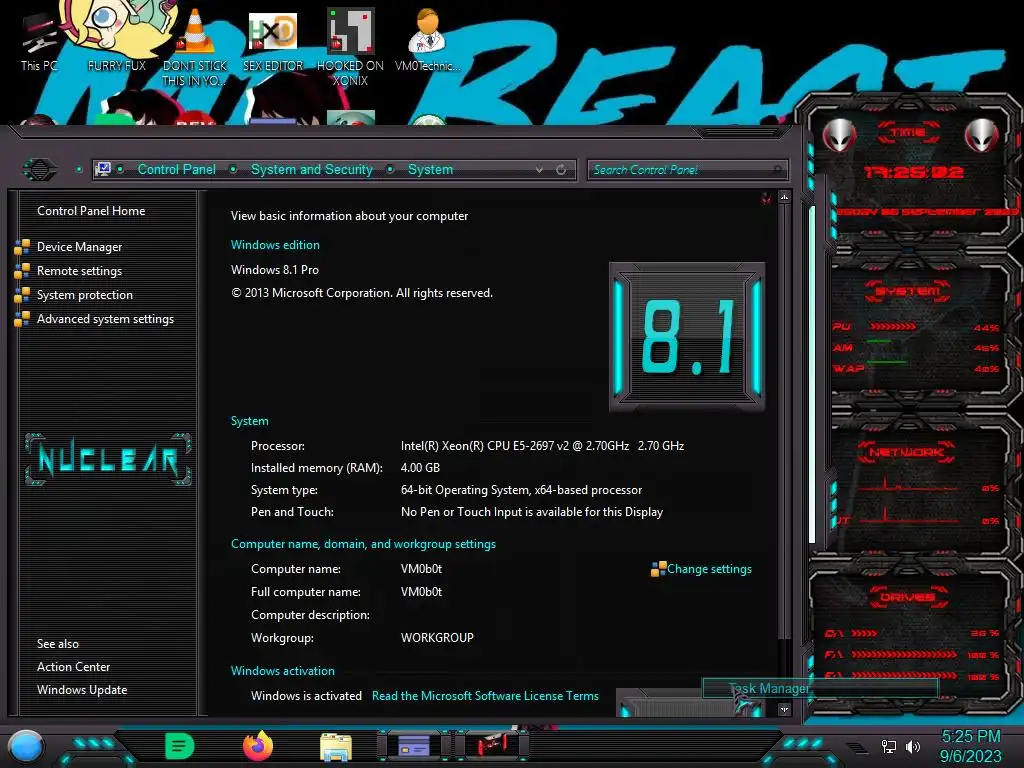This screenshot has height=768, width=1024.
Task: Click the Windows 8.1 logo graphic
Action: (687, 336)
